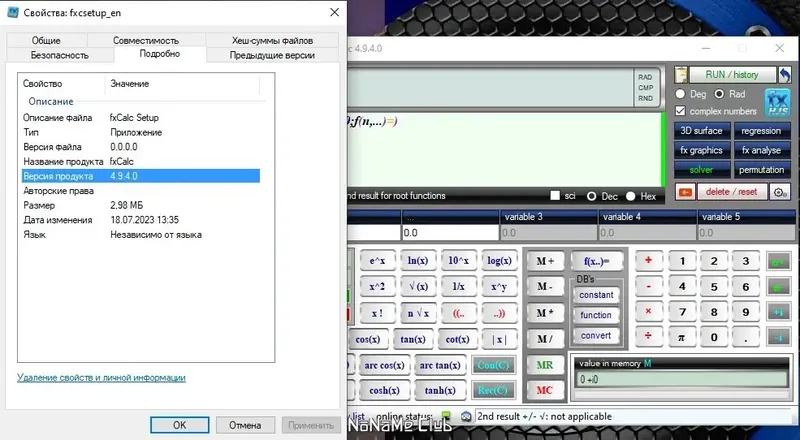Select the Версия продукта 4.9.4.0 row

[x=141, y=176]
